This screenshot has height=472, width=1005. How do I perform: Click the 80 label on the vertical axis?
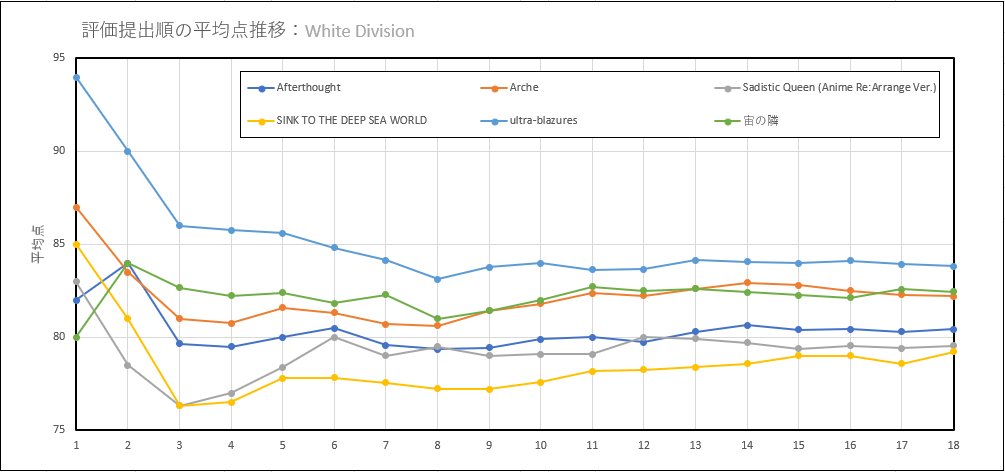59,337
